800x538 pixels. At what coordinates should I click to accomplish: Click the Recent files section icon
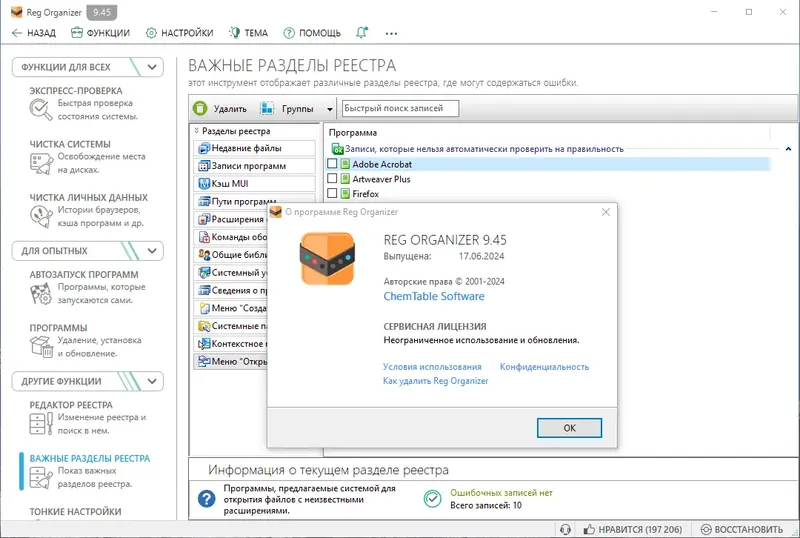pos(204,148)
